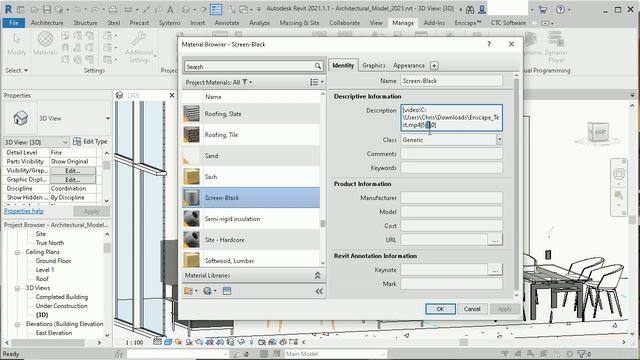Click the Text tool icon in quick access toolbar
This screenshot has height=360, width=640.
170,9
